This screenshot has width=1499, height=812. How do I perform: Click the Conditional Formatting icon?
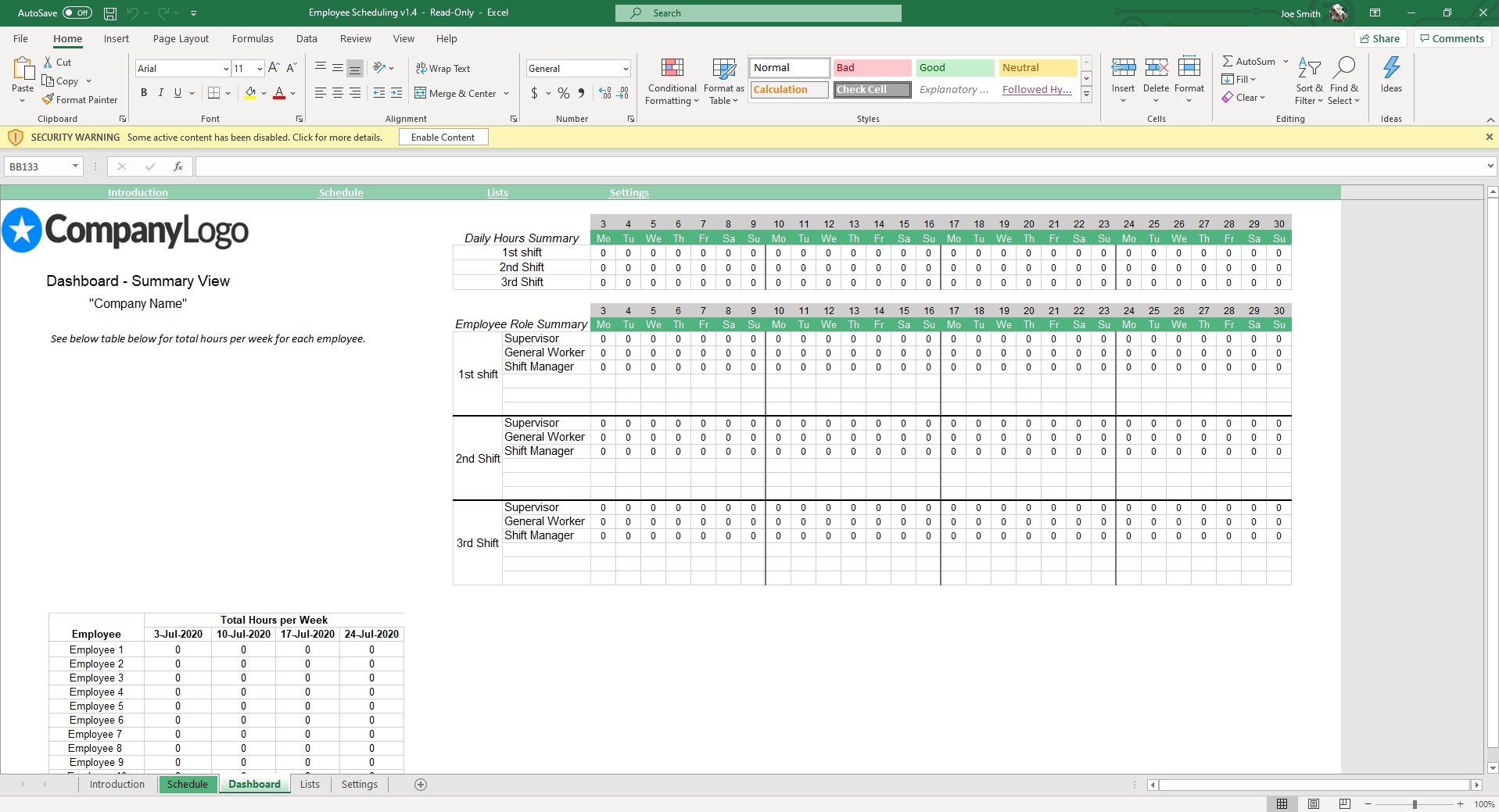[x=672, y=69]
